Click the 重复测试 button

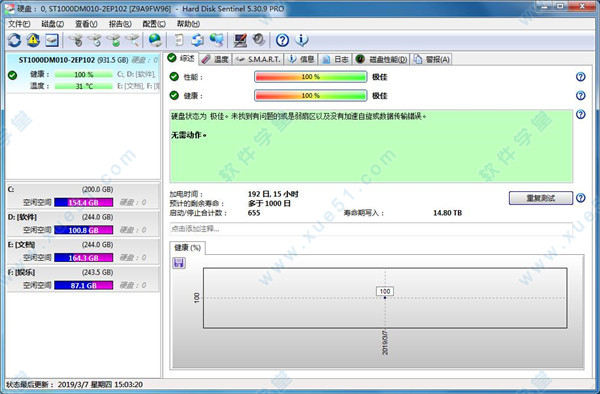click(x=540, y=198)
